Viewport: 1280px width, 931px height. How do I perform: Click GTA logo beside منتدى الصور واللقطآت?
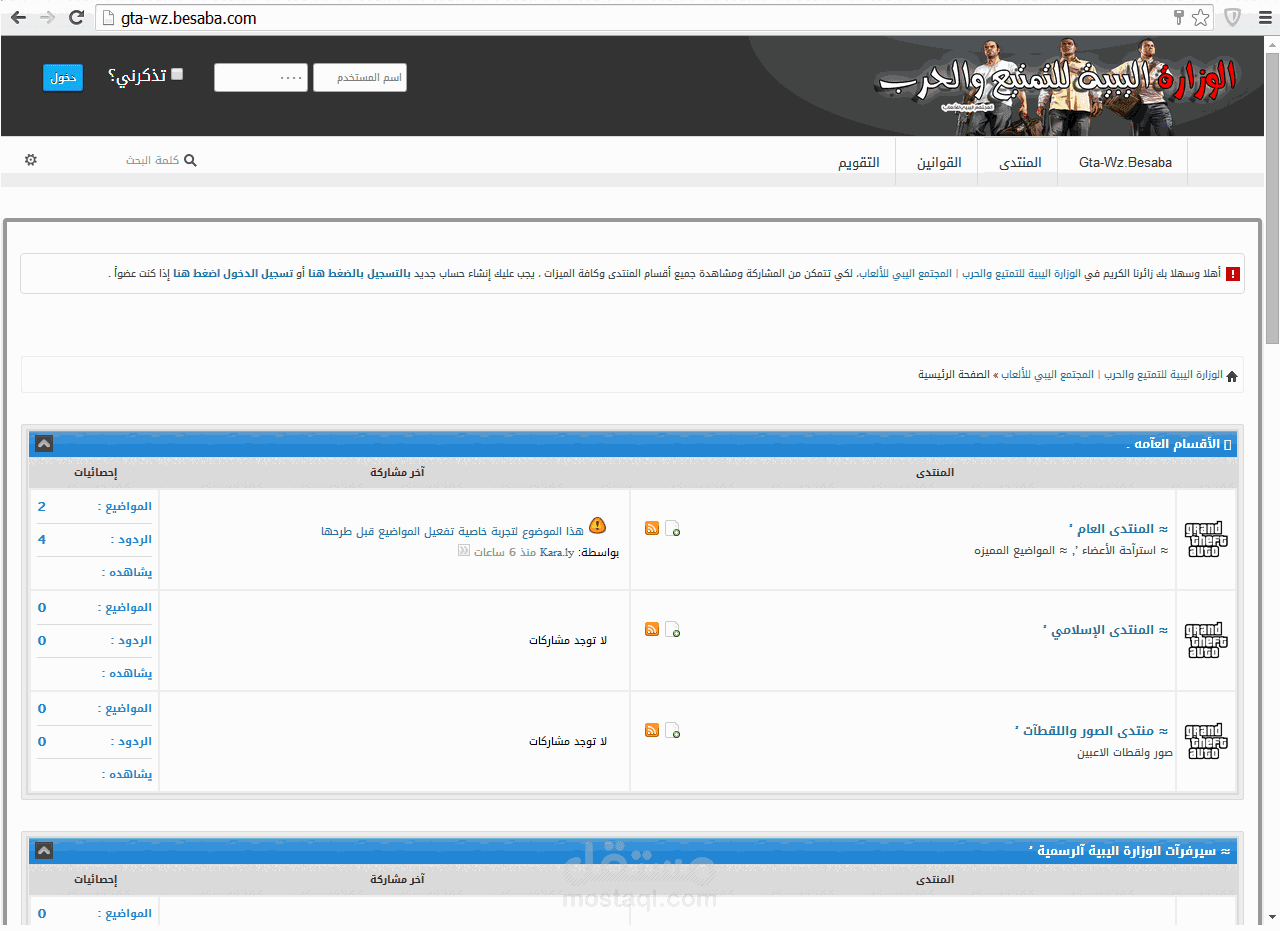tap(1206, 742)
